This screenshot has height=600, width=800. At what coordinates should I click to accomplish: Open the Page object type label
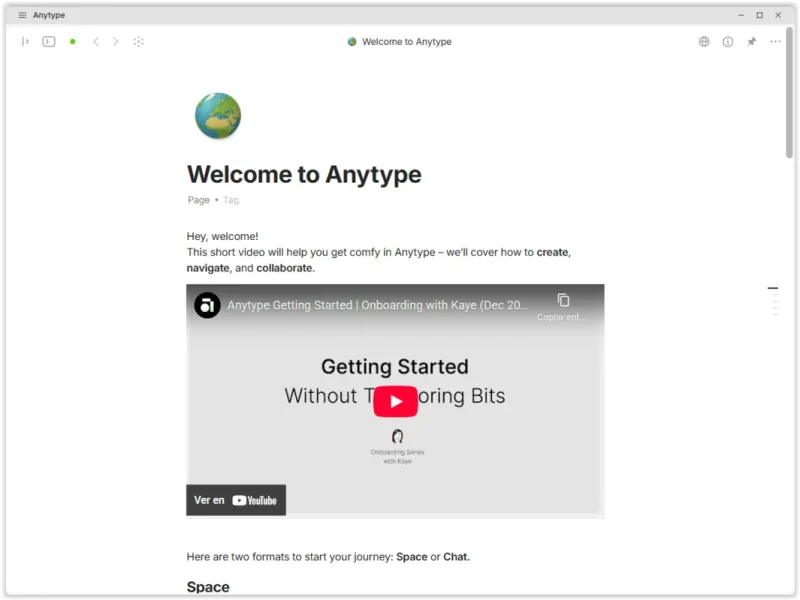coord(198,200)
